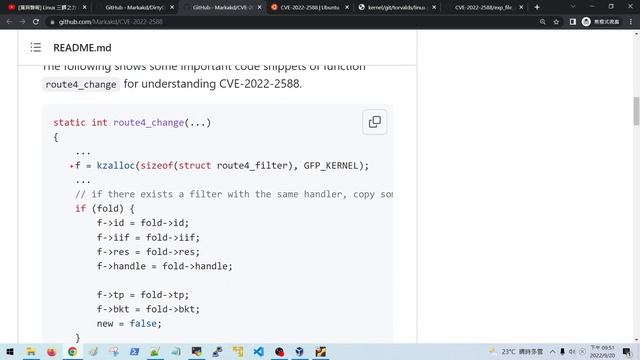Switch to CVE-2022-2588/exp_file tab
Image resolution: width=640 pixels, height=360 pixels.
click(484, 7)
